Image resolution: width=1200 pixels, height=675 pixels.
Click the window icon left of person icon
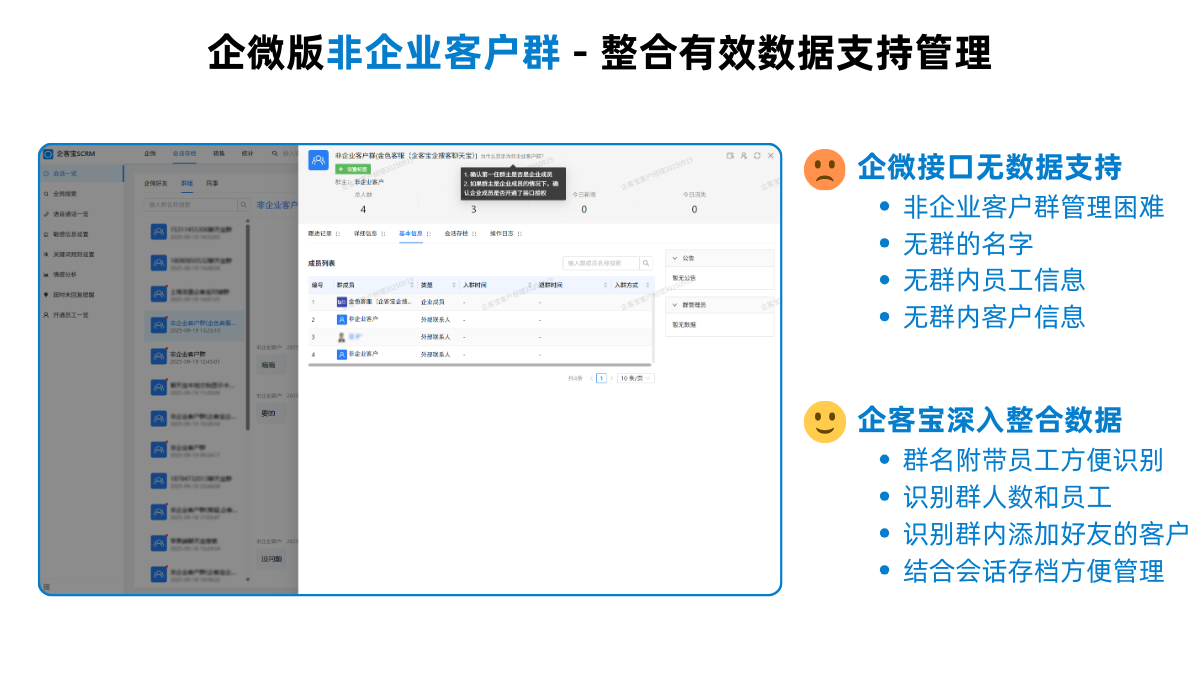[730, 156]
